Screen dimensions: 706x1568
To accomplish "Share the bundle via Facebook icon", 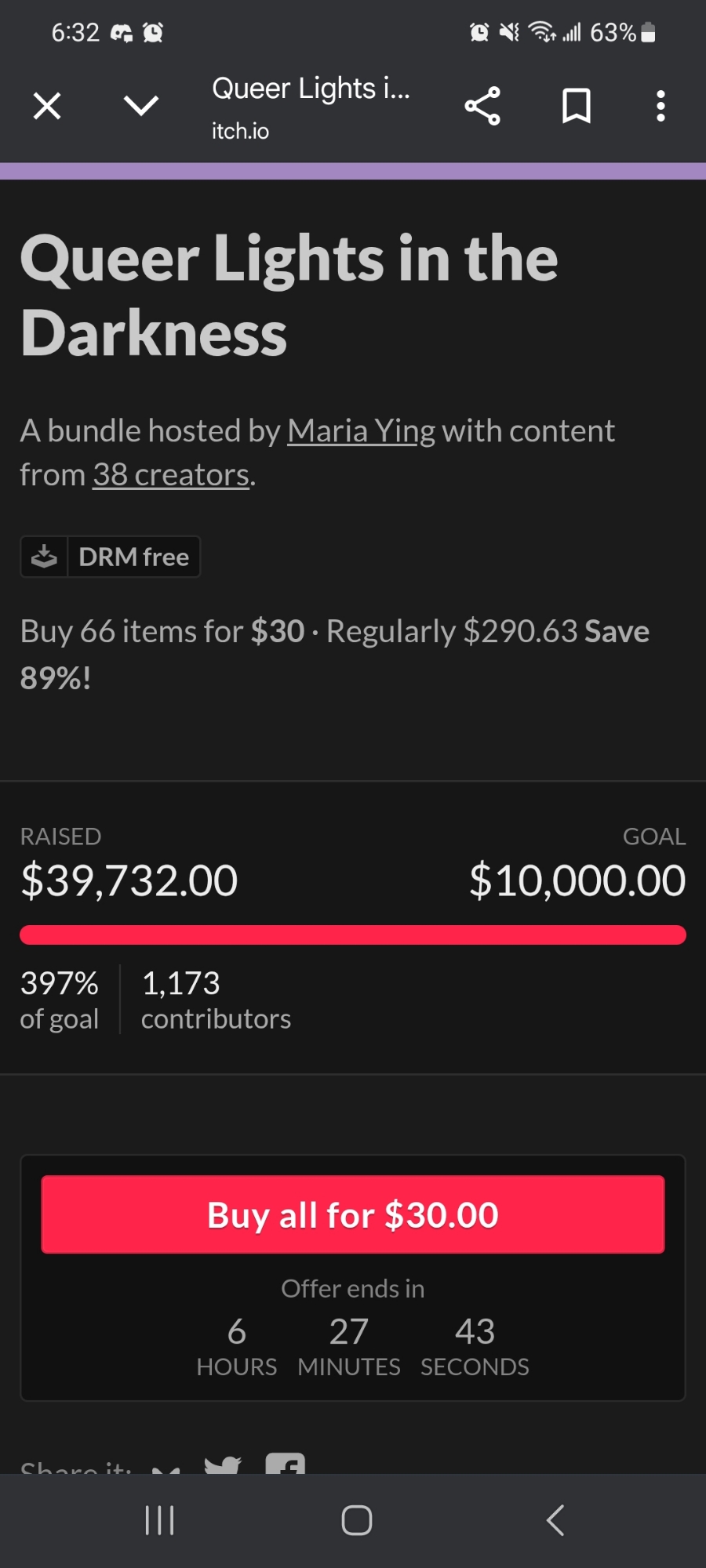I will 286,1465.
